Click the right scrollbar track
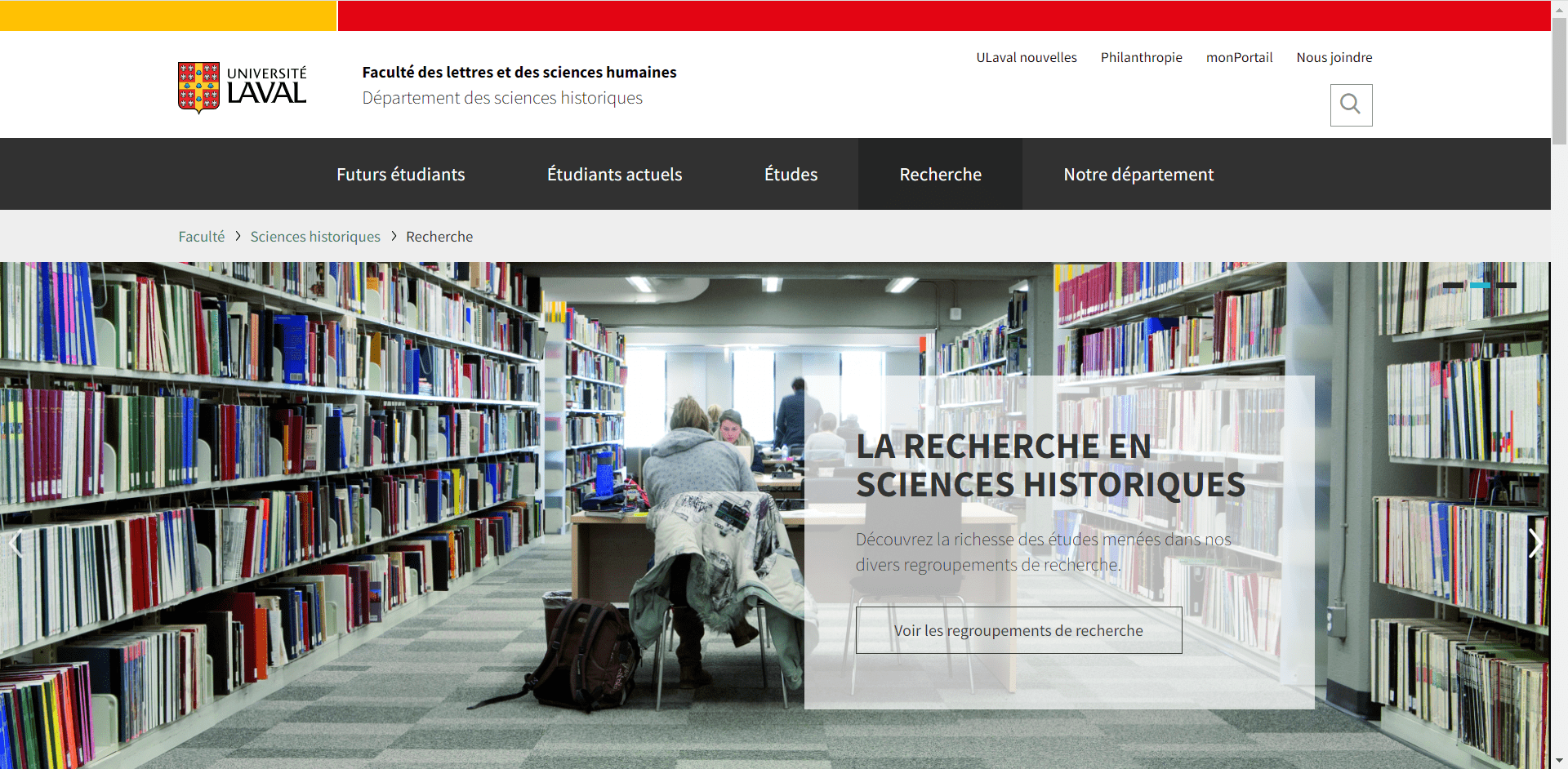The image size is (1568, 769). pos(1559,408)
